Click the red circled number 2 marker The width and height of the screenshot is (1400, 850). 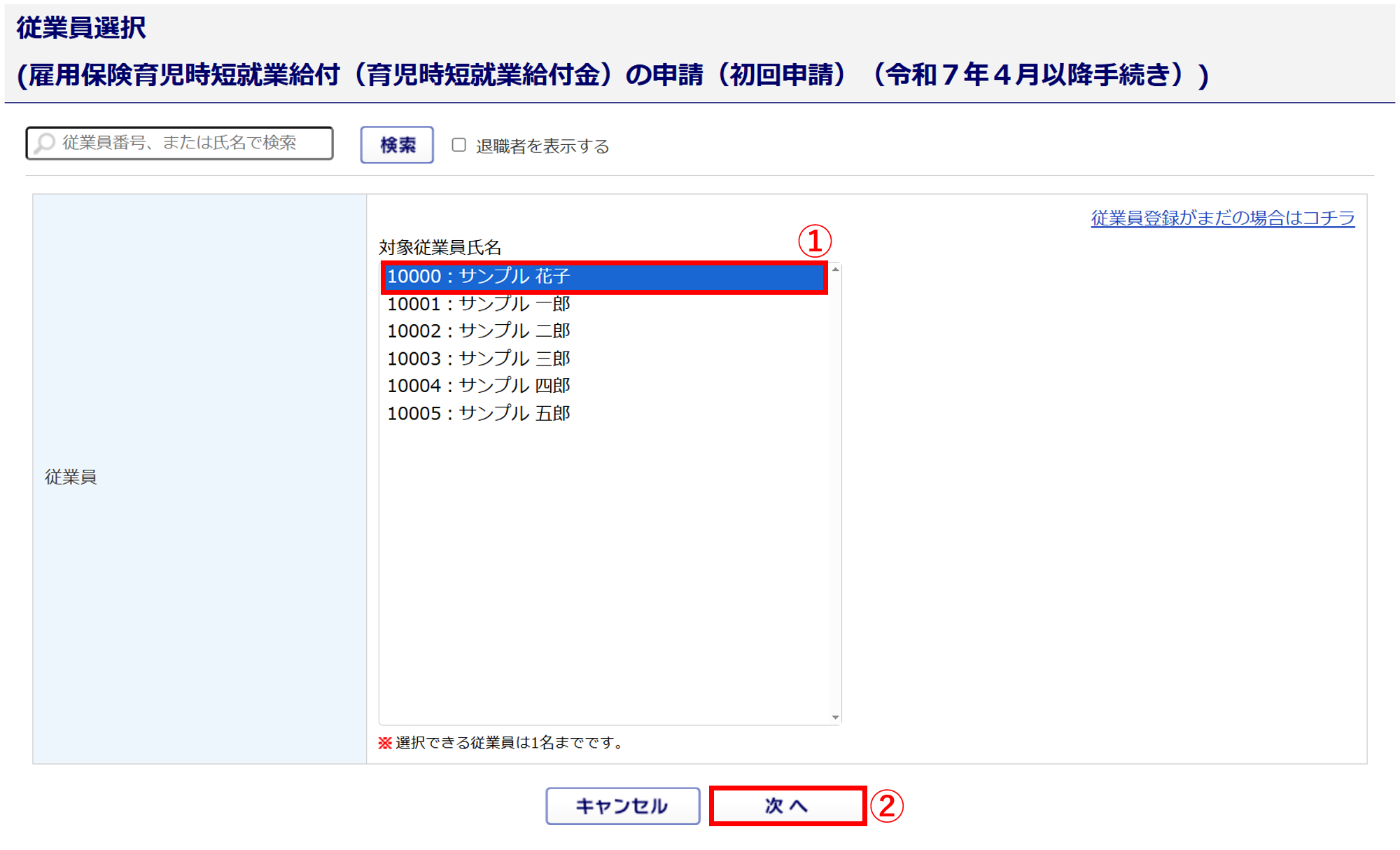pyautogui.click(x=887, y=806)
